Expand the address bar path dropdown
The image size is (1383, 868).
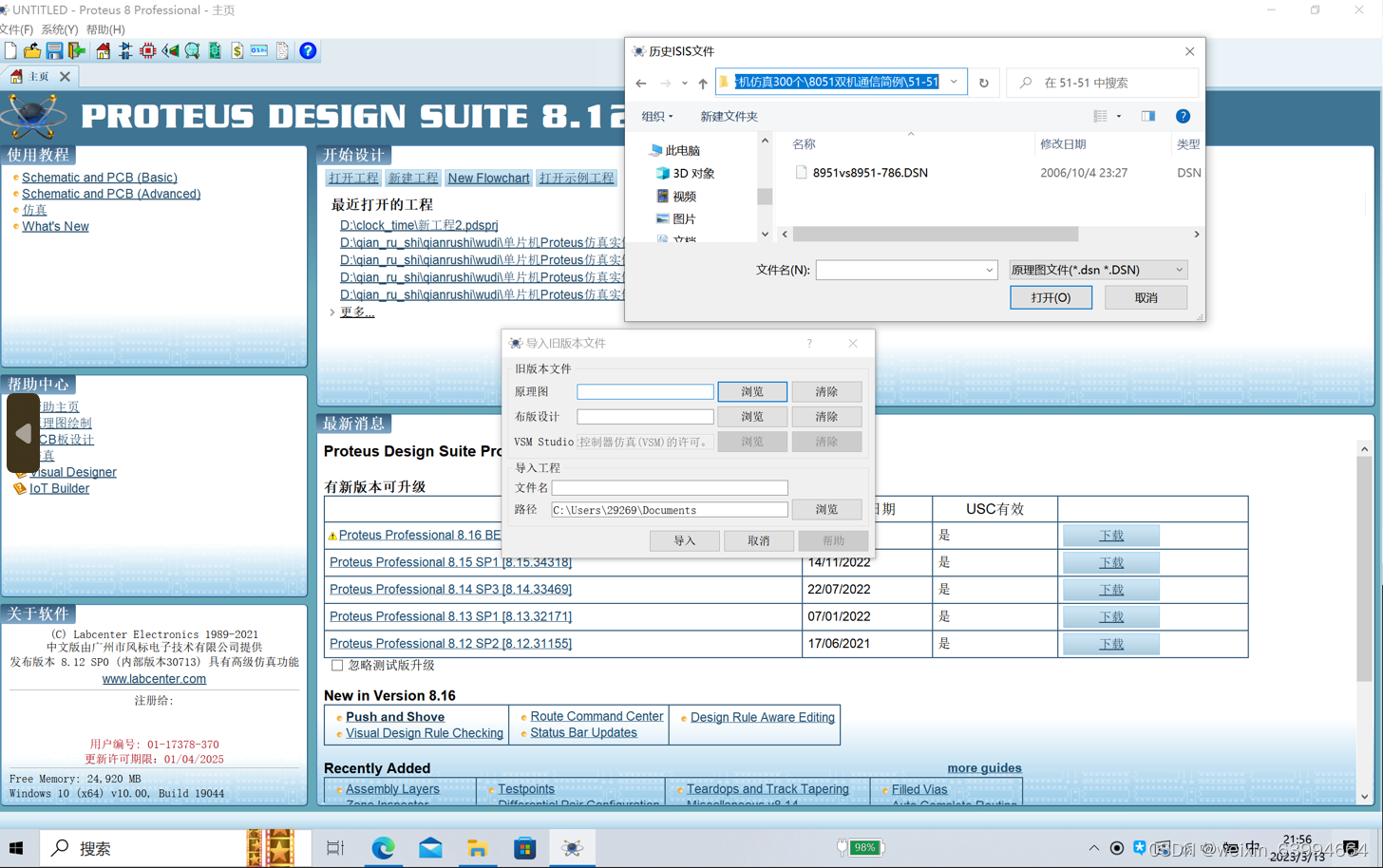pyautogui.click(x=954, y=83)
